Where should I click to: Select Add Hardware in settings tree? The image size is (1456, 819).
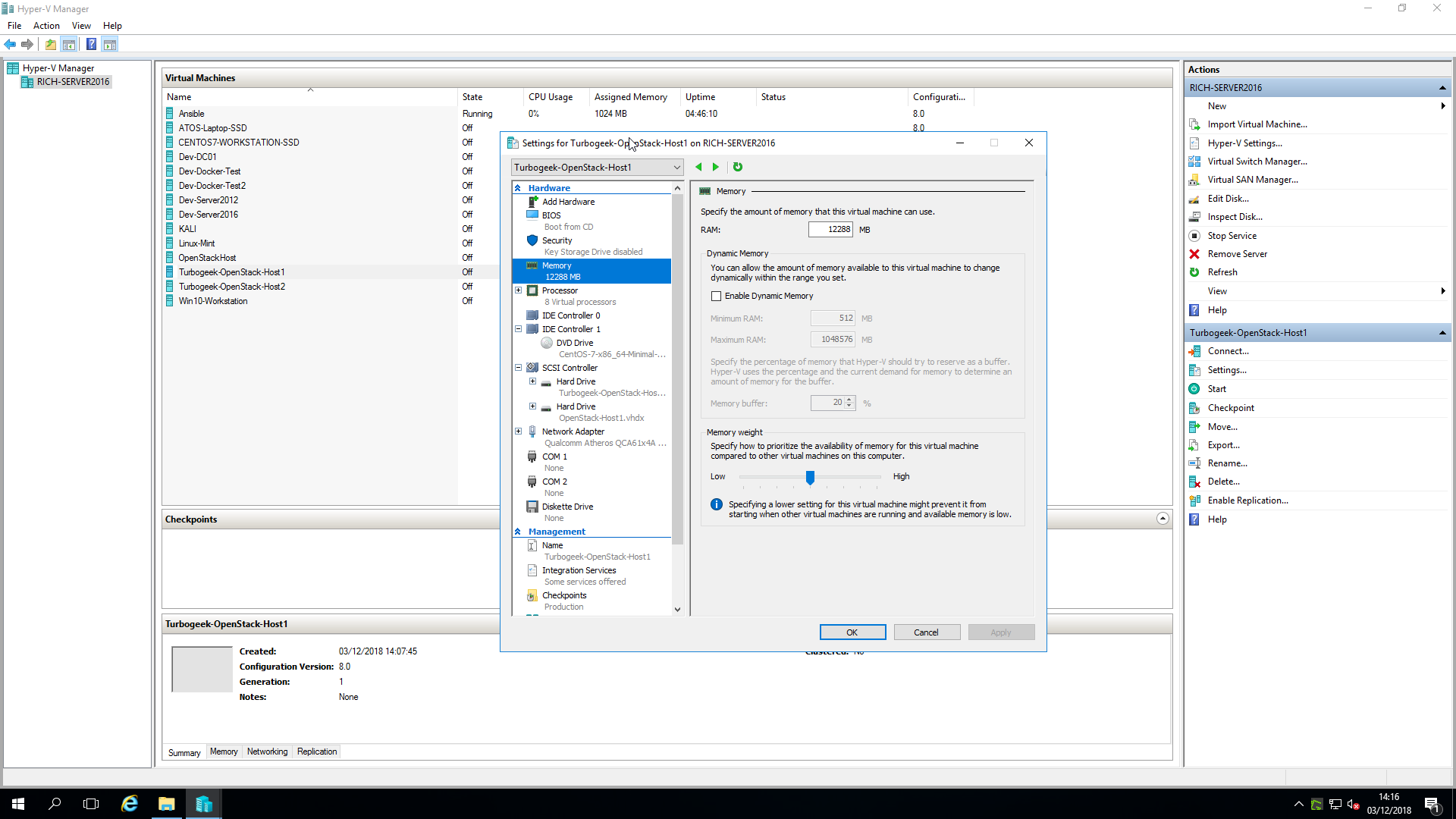pos(568,202)
